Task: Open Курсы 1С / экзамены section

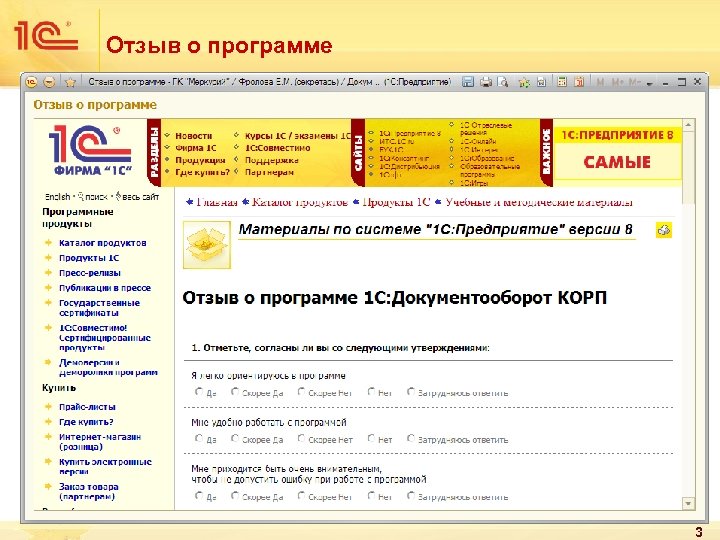Action: (x=298, y=136)
